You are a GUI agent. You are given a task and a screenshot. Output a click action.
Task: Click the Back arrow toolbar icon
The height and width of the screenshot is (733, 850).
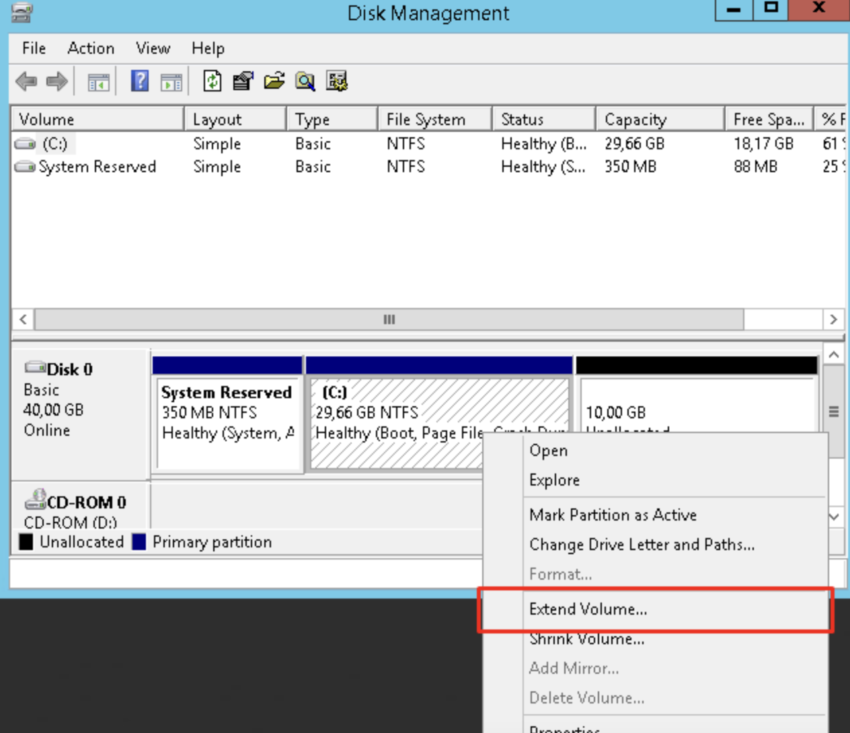coord(26,82)
